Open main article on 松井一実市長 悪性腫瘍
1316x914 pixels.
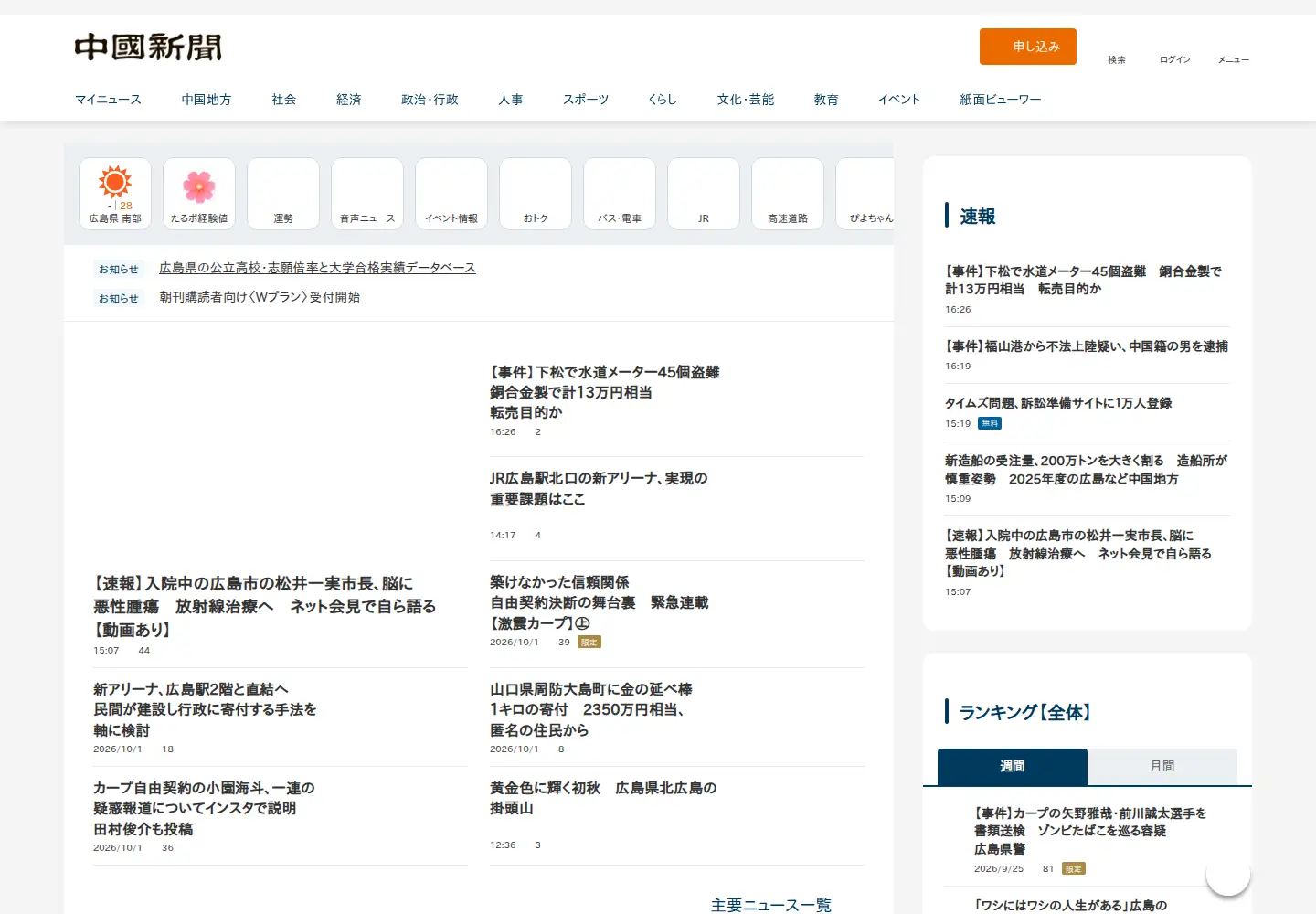(x=264, y=607)
